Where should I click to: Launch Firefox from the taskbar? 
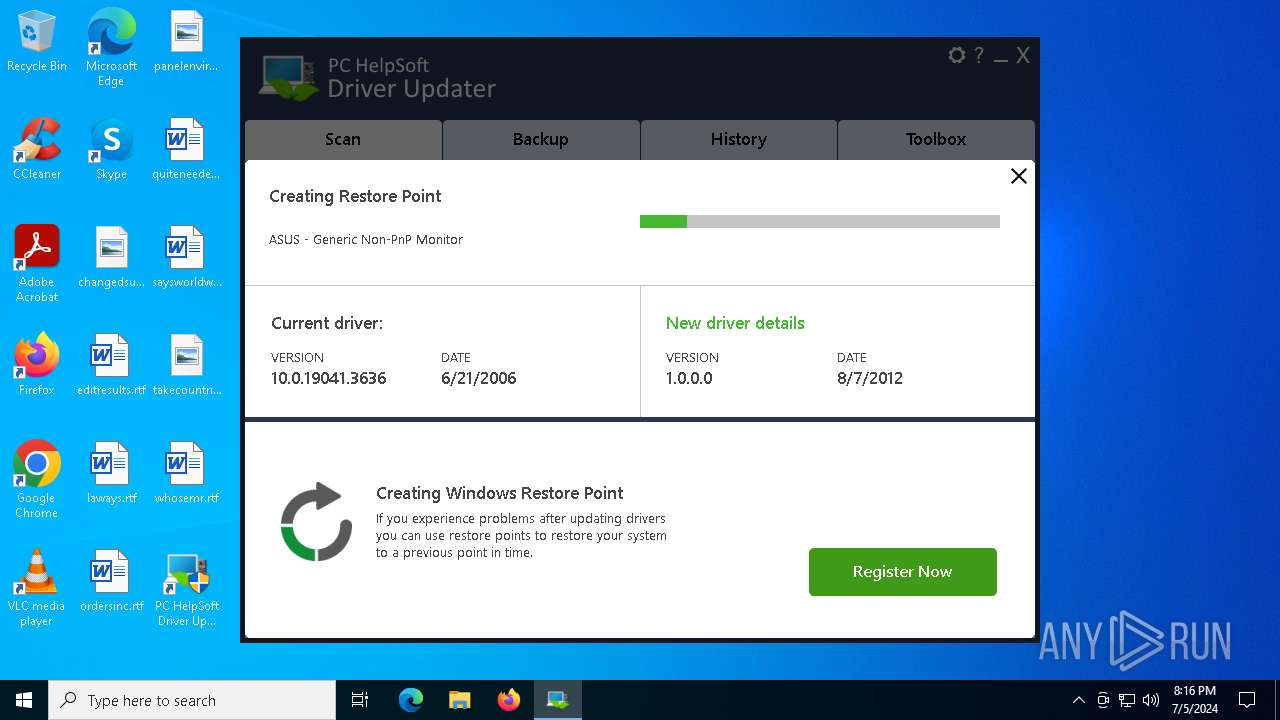coord(509,700)
